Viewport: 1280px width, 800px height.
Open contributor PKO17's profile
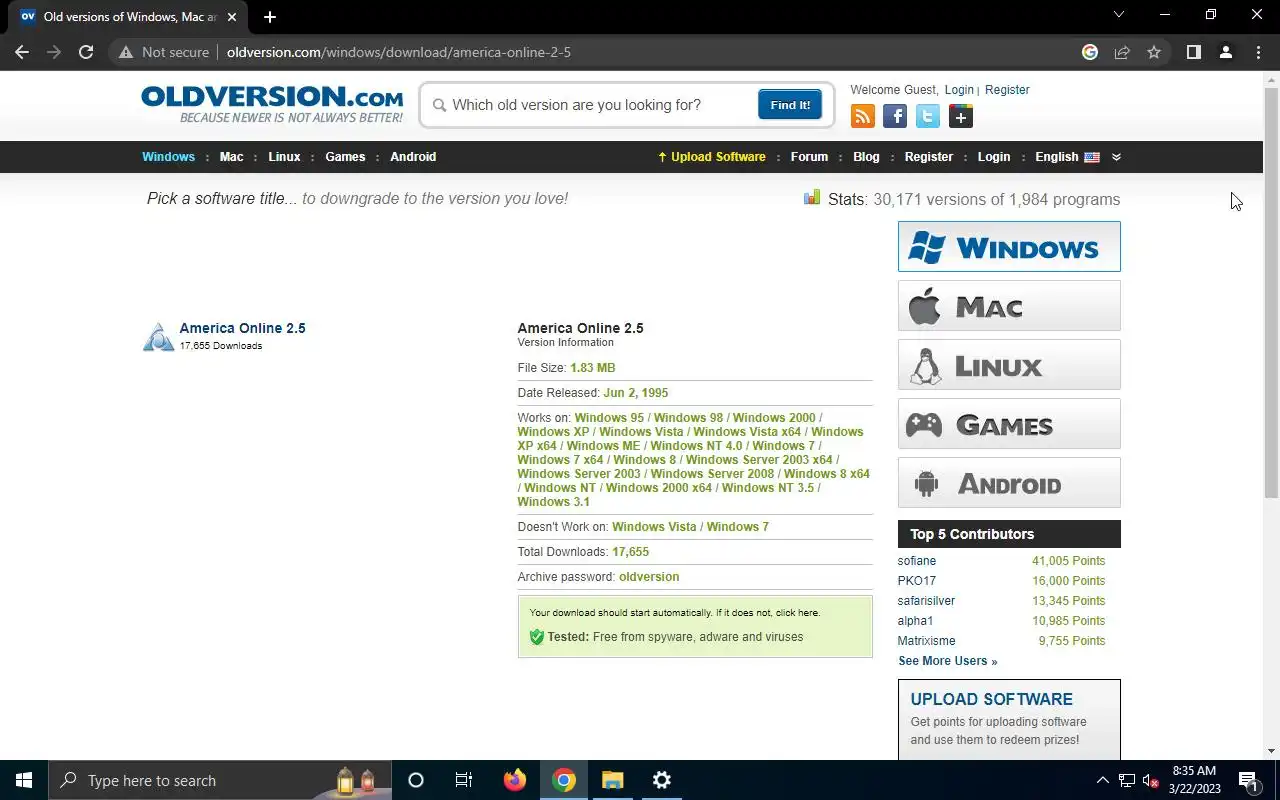tap(917, 581)
